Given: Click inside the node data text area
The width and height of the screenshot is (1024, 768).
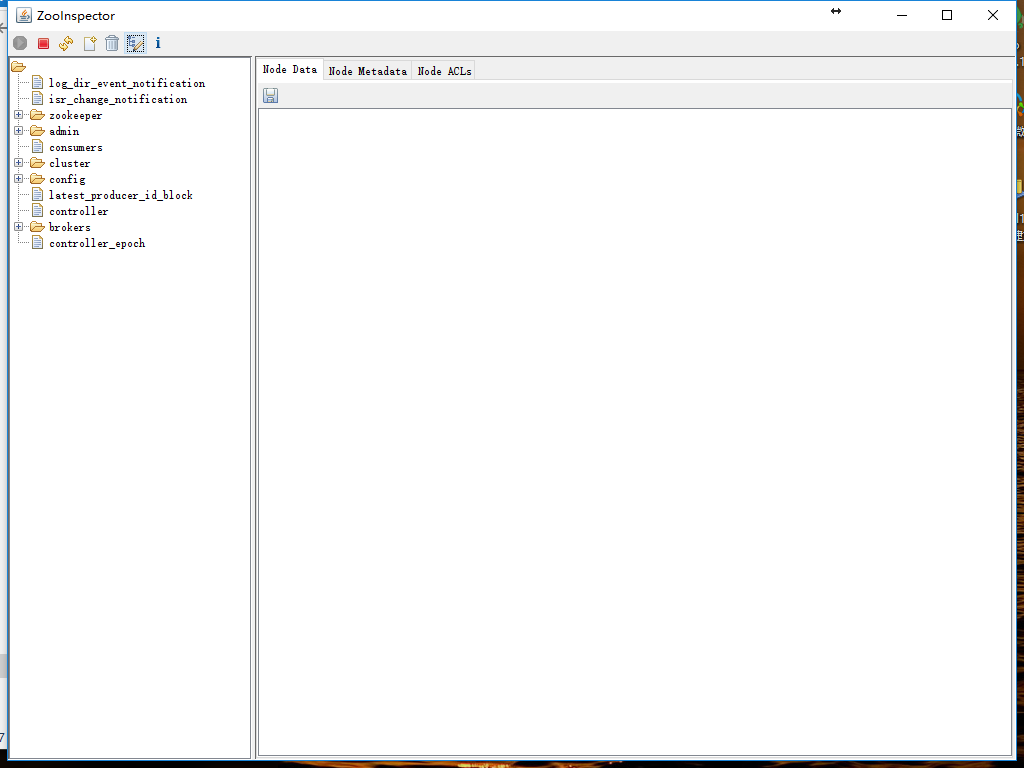Looking at the screenshot, I should tap(634, 430).
